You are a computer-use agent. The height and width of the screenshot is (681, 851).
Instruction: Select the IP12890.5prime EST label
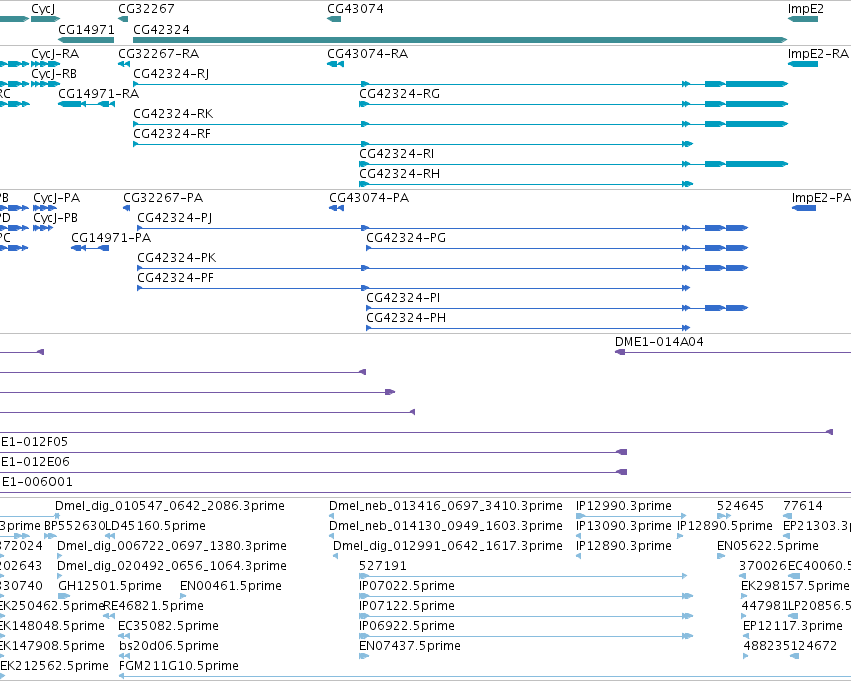tap(725, 526)
